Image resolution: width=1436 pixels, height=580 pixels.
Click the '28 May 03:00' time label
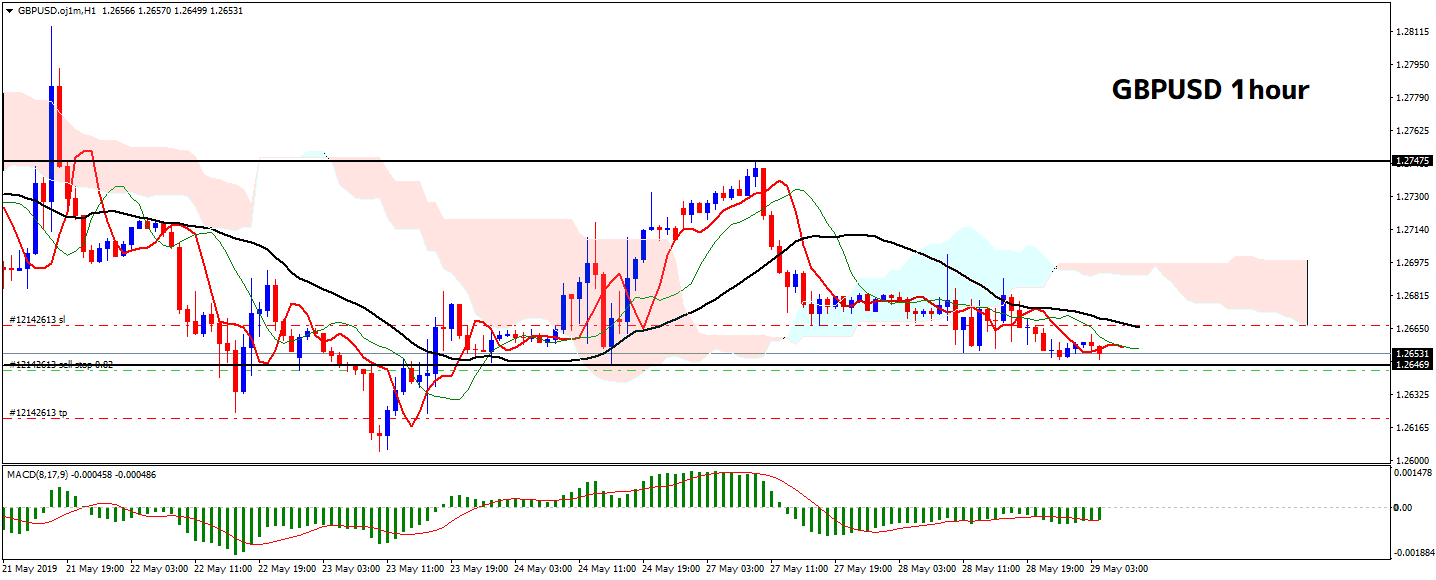point(929,569)
